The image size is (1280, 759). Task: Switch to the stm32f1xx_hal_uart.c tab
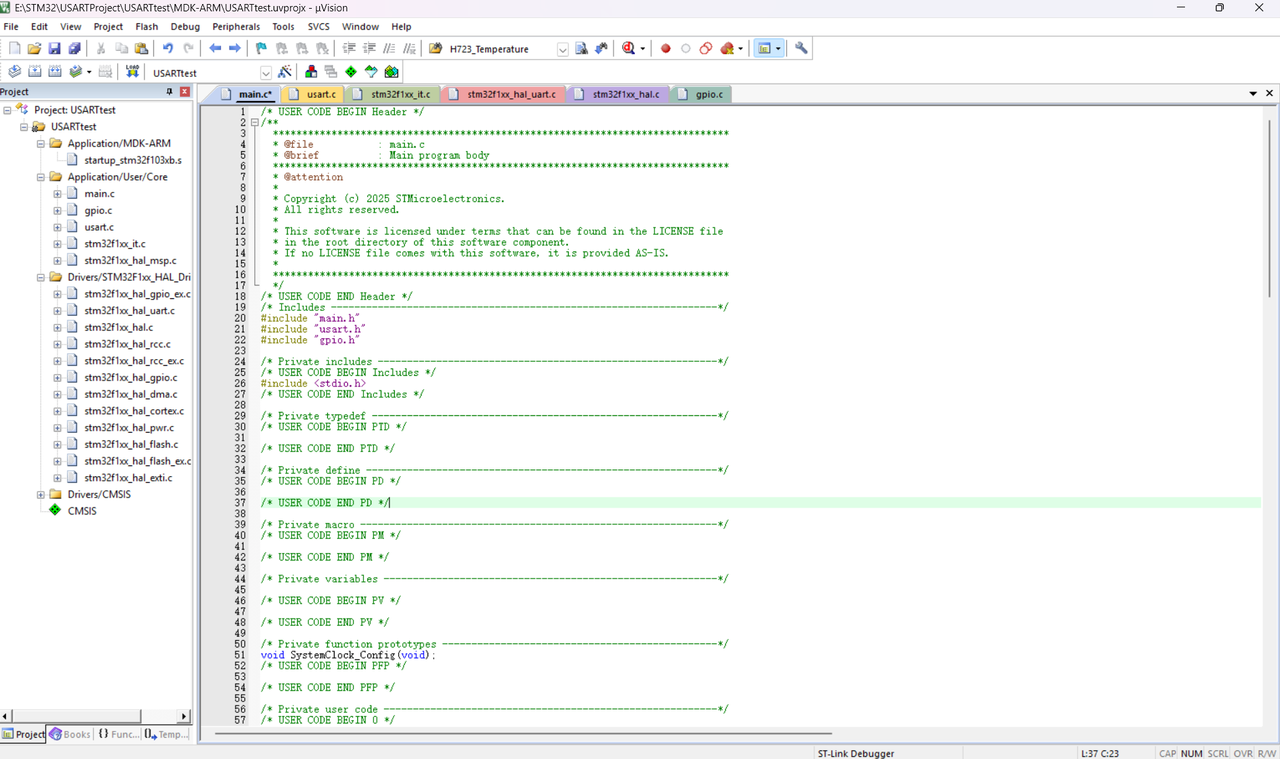tap(511, 94)
